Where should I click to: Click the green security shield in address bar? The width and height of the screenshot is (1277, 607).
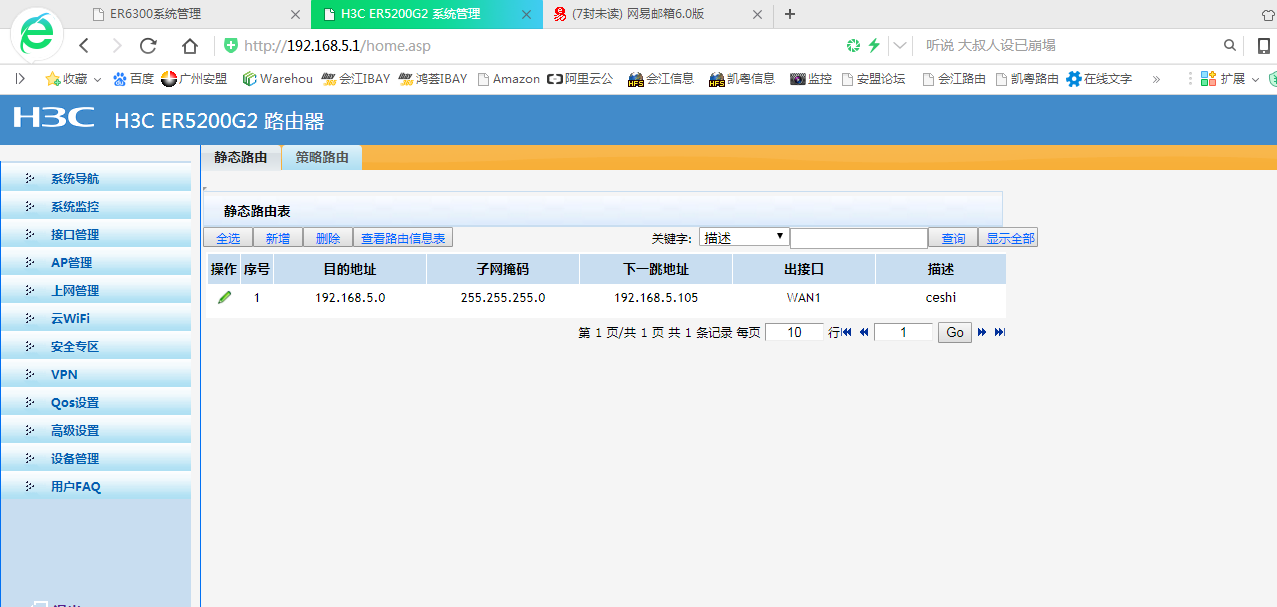click(x=231, y=46)
